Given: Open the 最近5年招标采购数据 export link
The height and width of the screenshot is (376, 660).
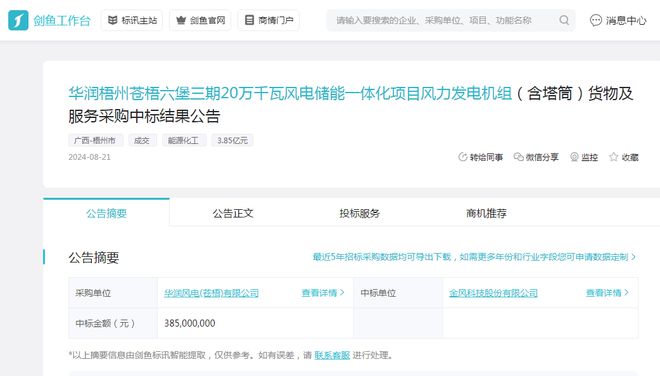Looking at the screenshot, I should 474,257.
